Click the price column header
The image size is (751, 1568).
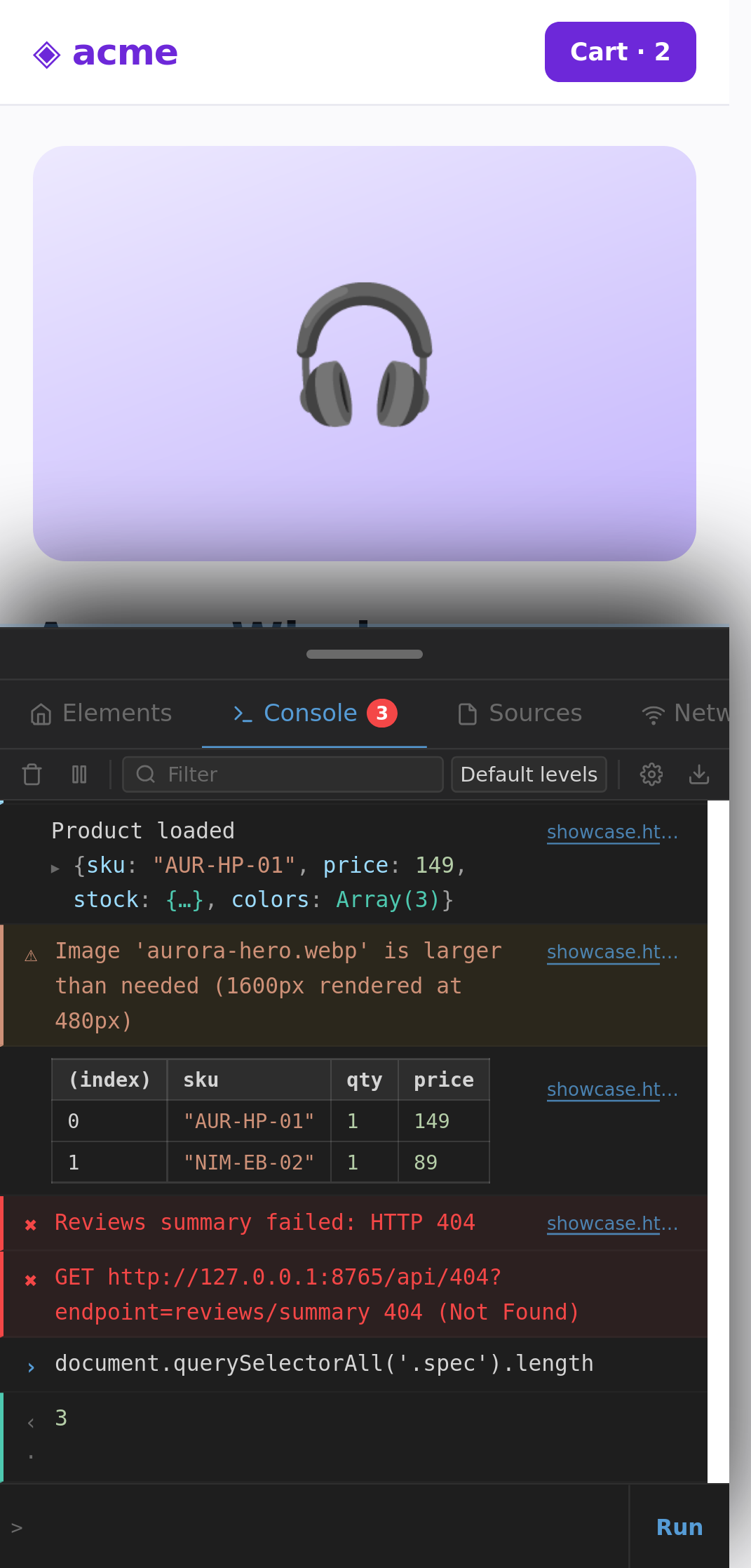click(444, 1080)
